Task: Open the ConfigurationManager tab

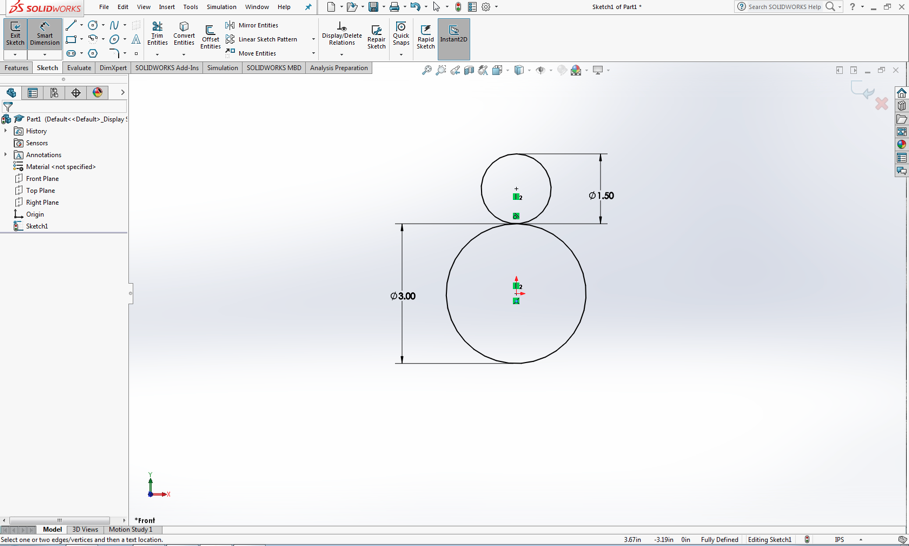Action: point(54,93)
